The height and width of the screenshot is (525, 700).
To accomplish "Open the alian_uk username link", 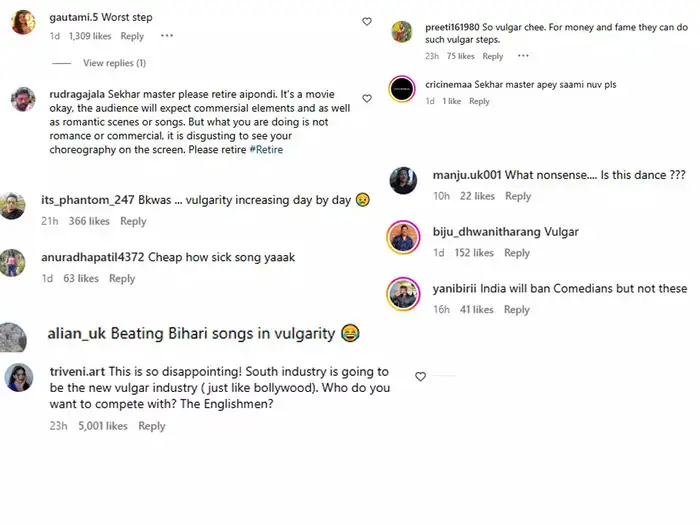I will [77, 333].
